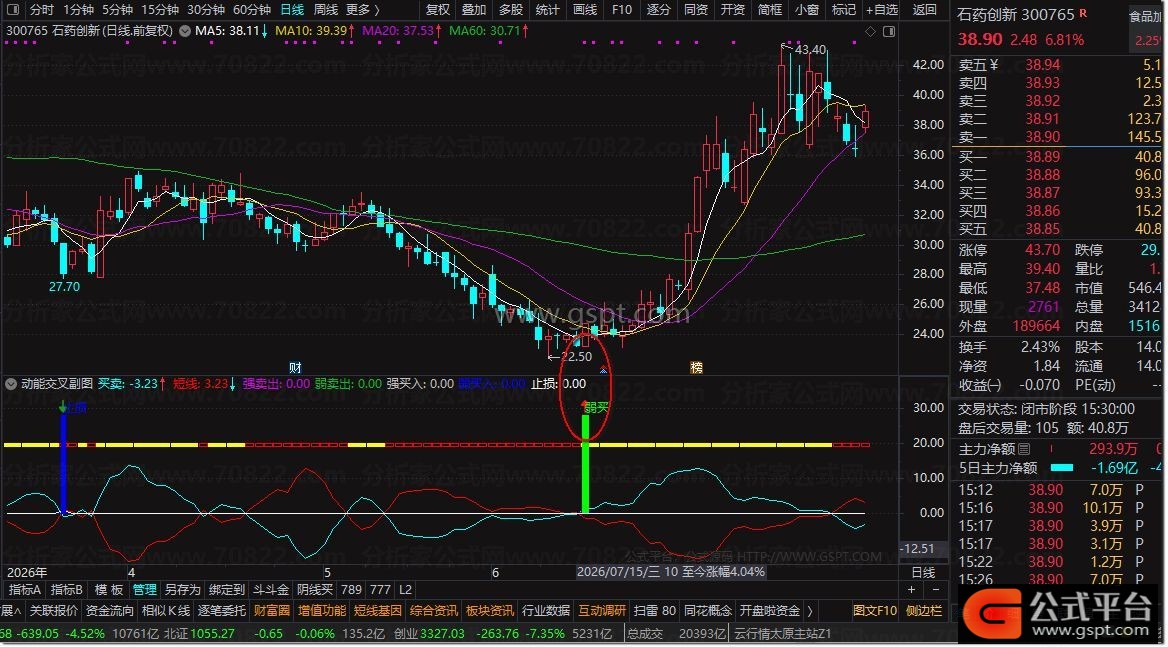Toggle the layout panel icon at top-left
1168x647 pixels.
(x=13, y=10)
